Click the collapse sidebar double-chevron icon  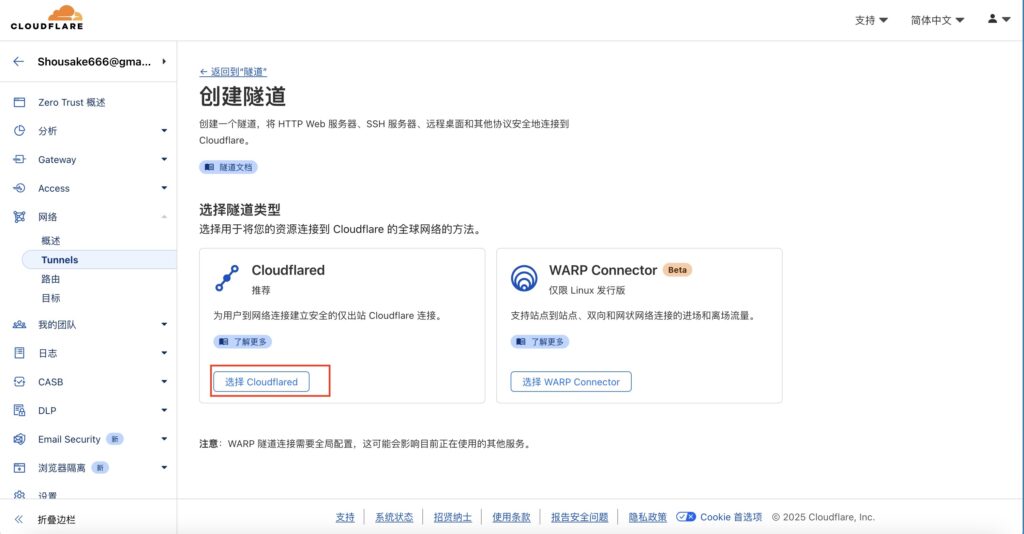coord(19,520)
